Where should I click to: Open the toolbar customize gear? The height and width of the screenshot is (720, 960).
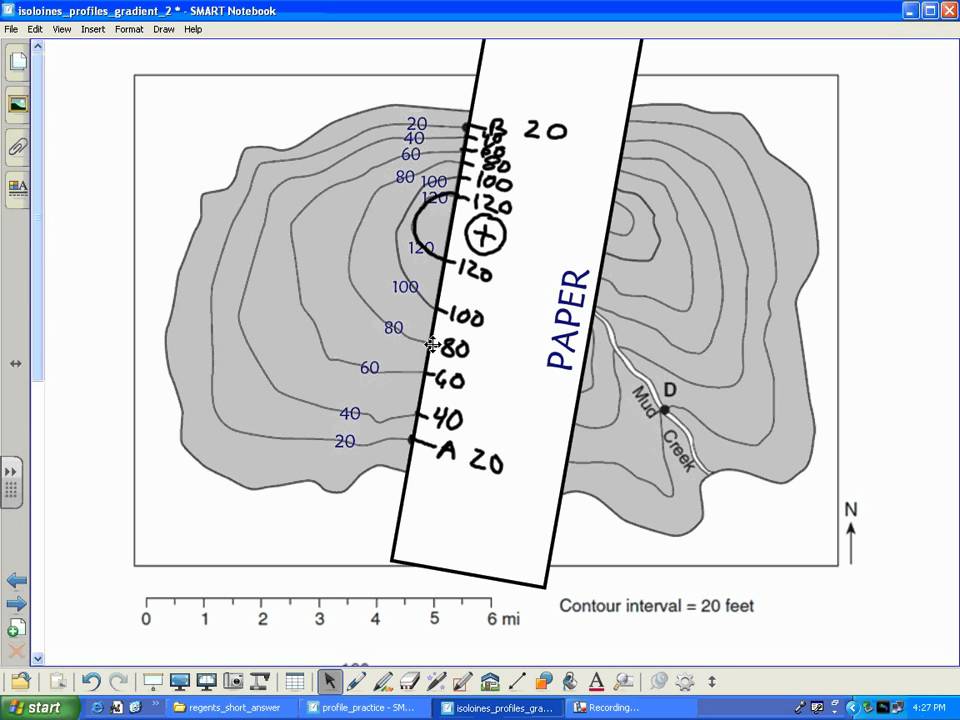[685, 681]
